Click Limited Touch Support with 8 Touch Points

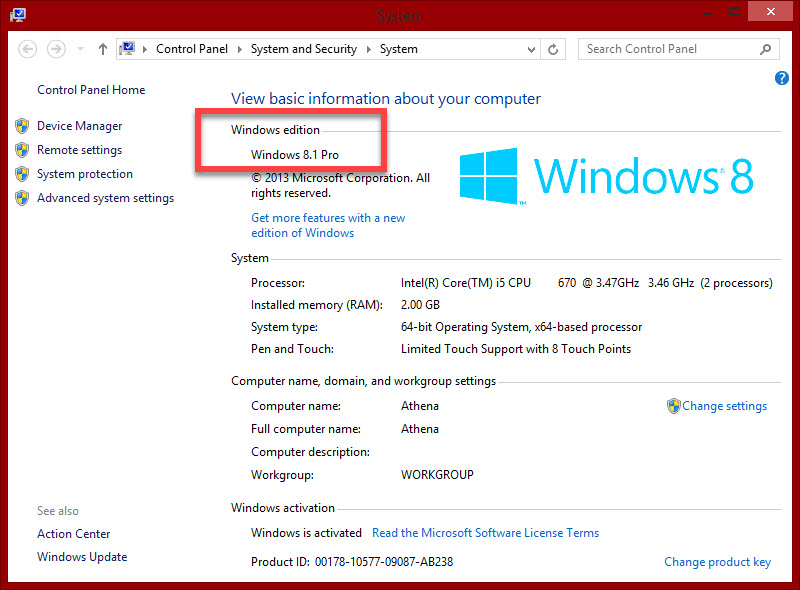click(x=516, y=349)
